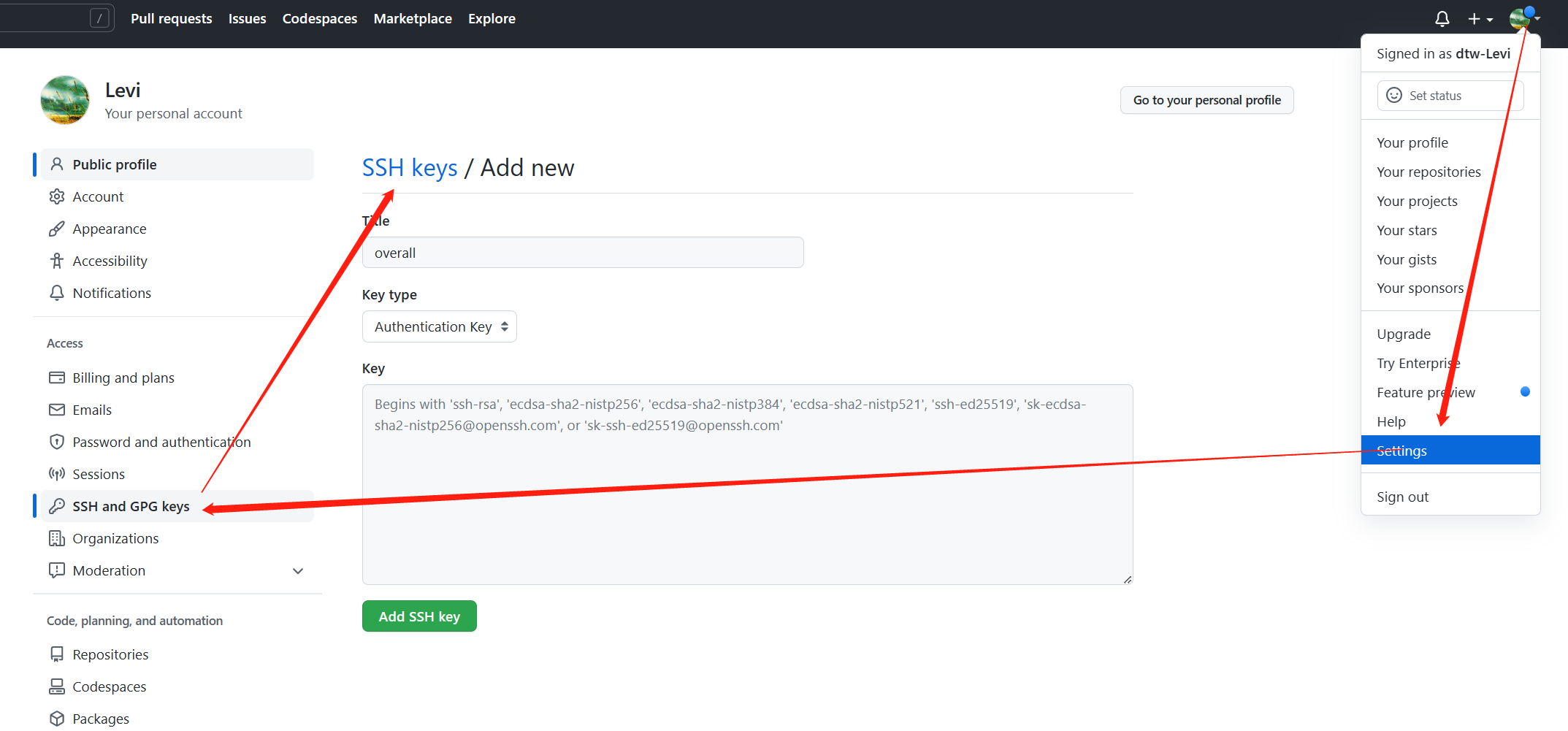Click the Notifications bell sidebar icon
Image resolution: width=1568 pixels, height=731 pixels.
57,293
